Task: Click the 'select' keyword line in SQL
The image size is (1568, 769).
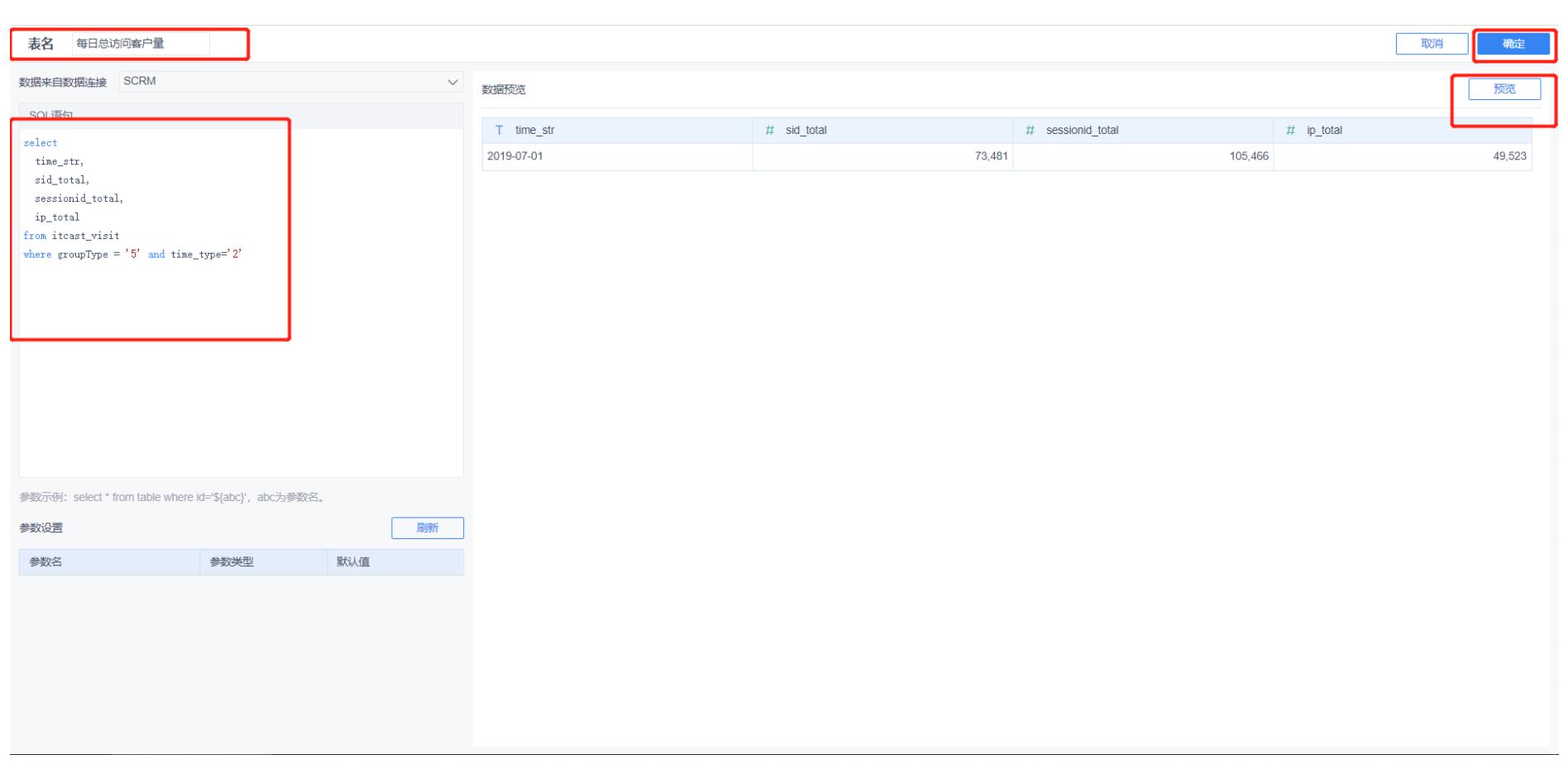Action: [41, 143]
